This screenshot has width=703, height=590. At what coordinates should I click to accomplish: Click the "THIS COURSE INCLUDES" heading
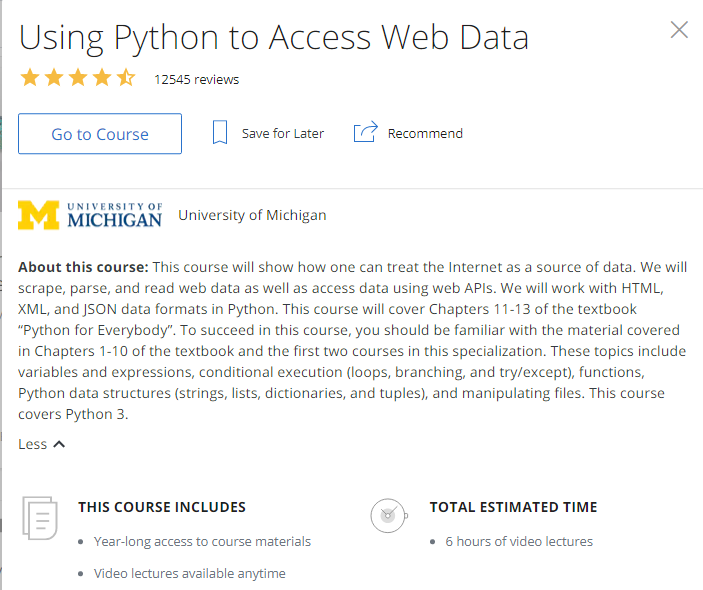point(162,507)
